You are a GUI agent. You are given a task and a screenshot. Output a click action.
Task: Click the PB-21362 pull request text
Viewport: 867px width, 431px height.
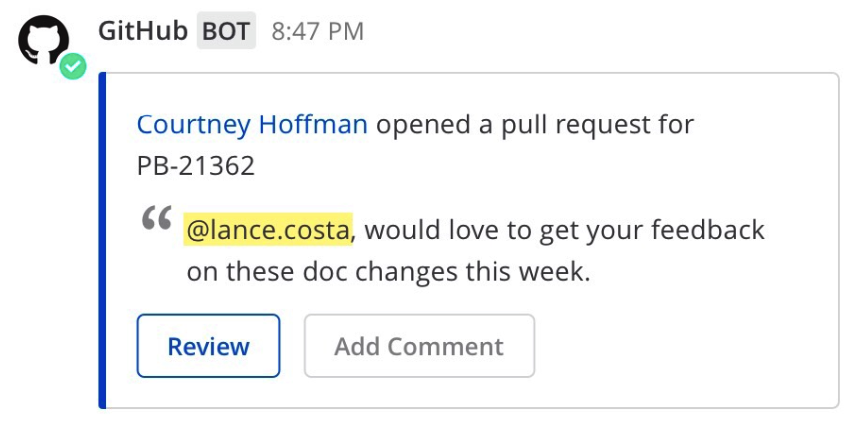(x=196, y=165)
